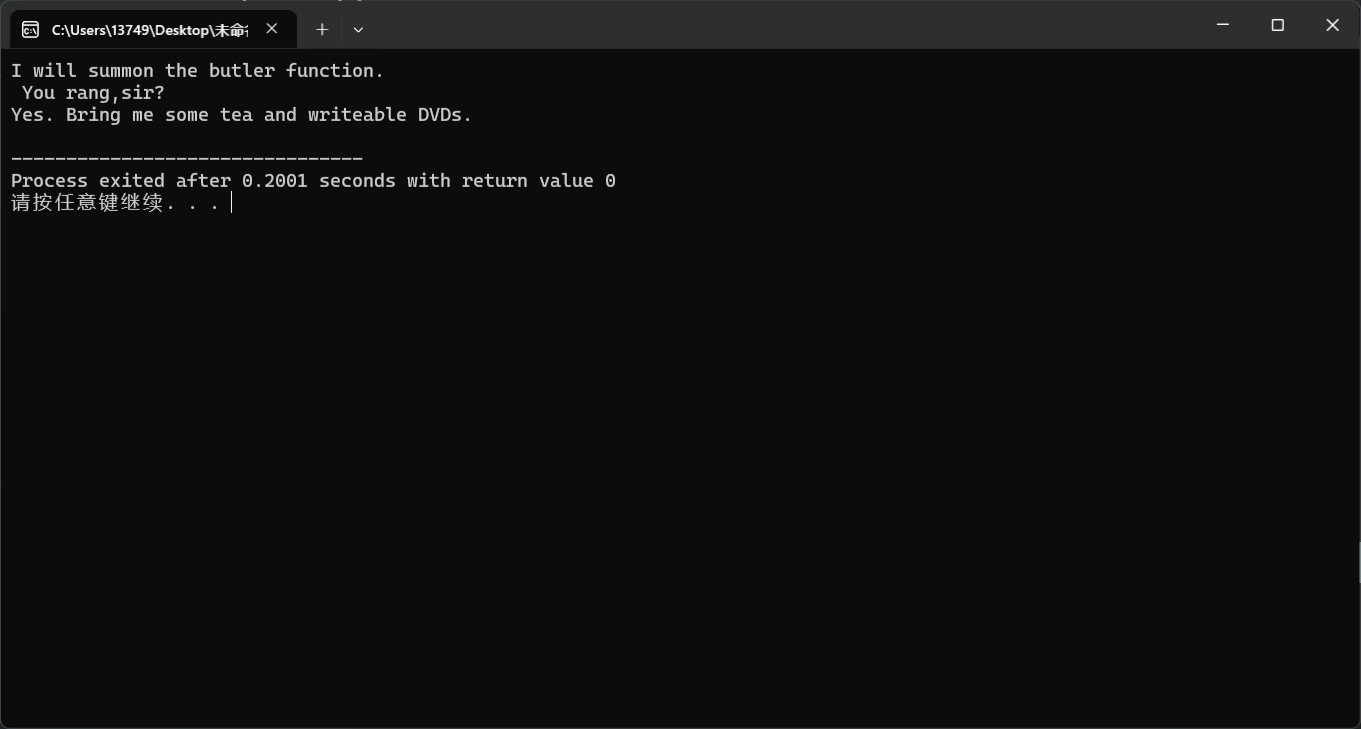Maximize the terminal window
This screenshot has height=729, width=1361.
pyautogui.click(x=1277, y=25)
